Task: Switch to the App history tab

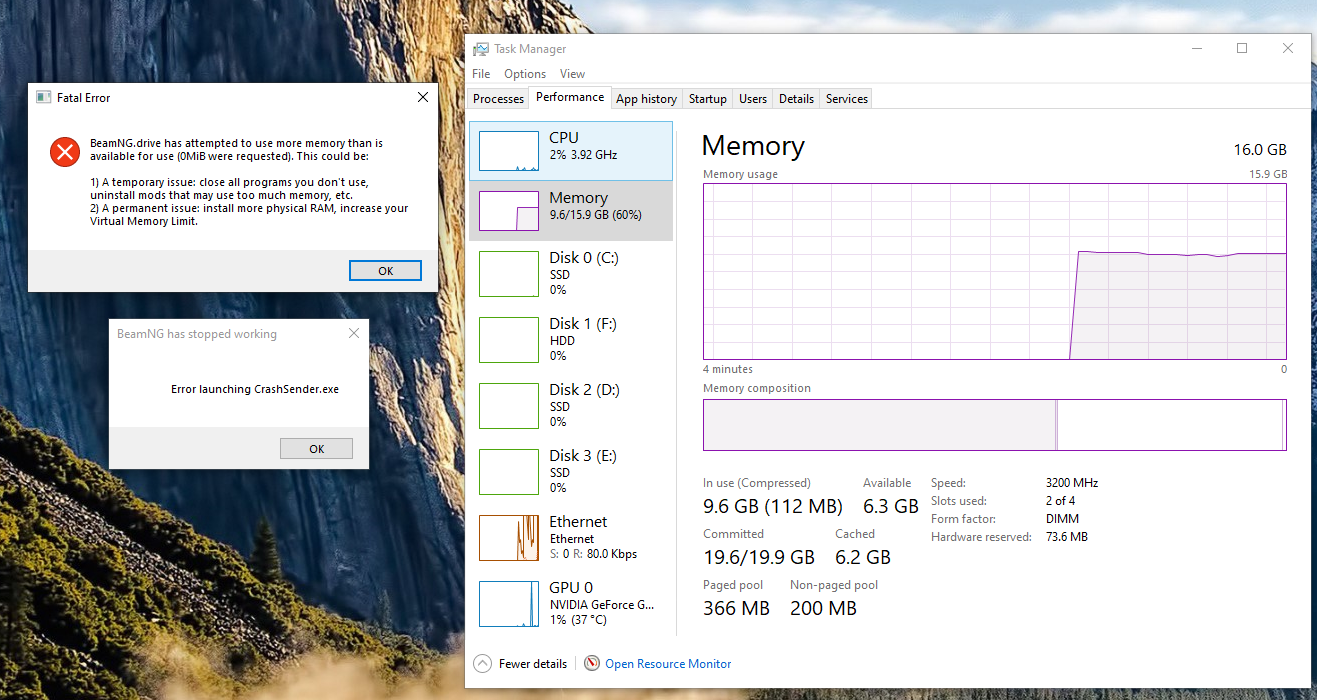Action: (x=646, y=99)
